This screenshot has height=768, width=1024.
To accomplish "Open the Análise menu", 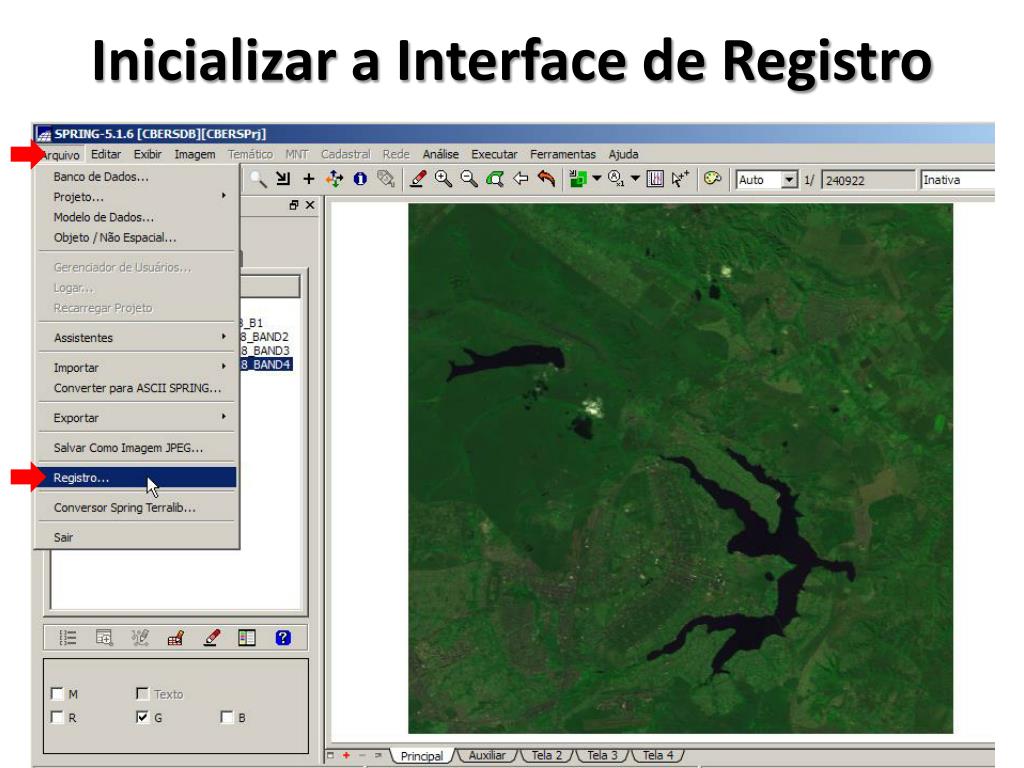I will 441,154.
